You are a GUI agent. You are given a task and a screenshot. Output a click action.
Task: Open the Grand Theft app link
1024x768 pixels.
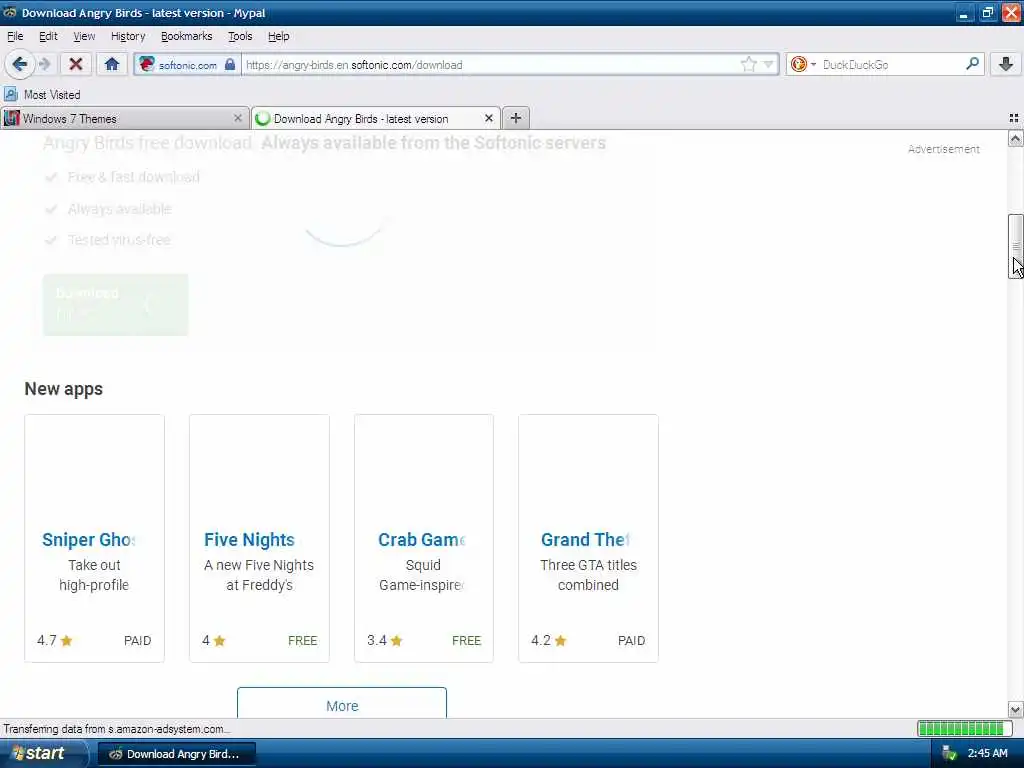[585, 539]
